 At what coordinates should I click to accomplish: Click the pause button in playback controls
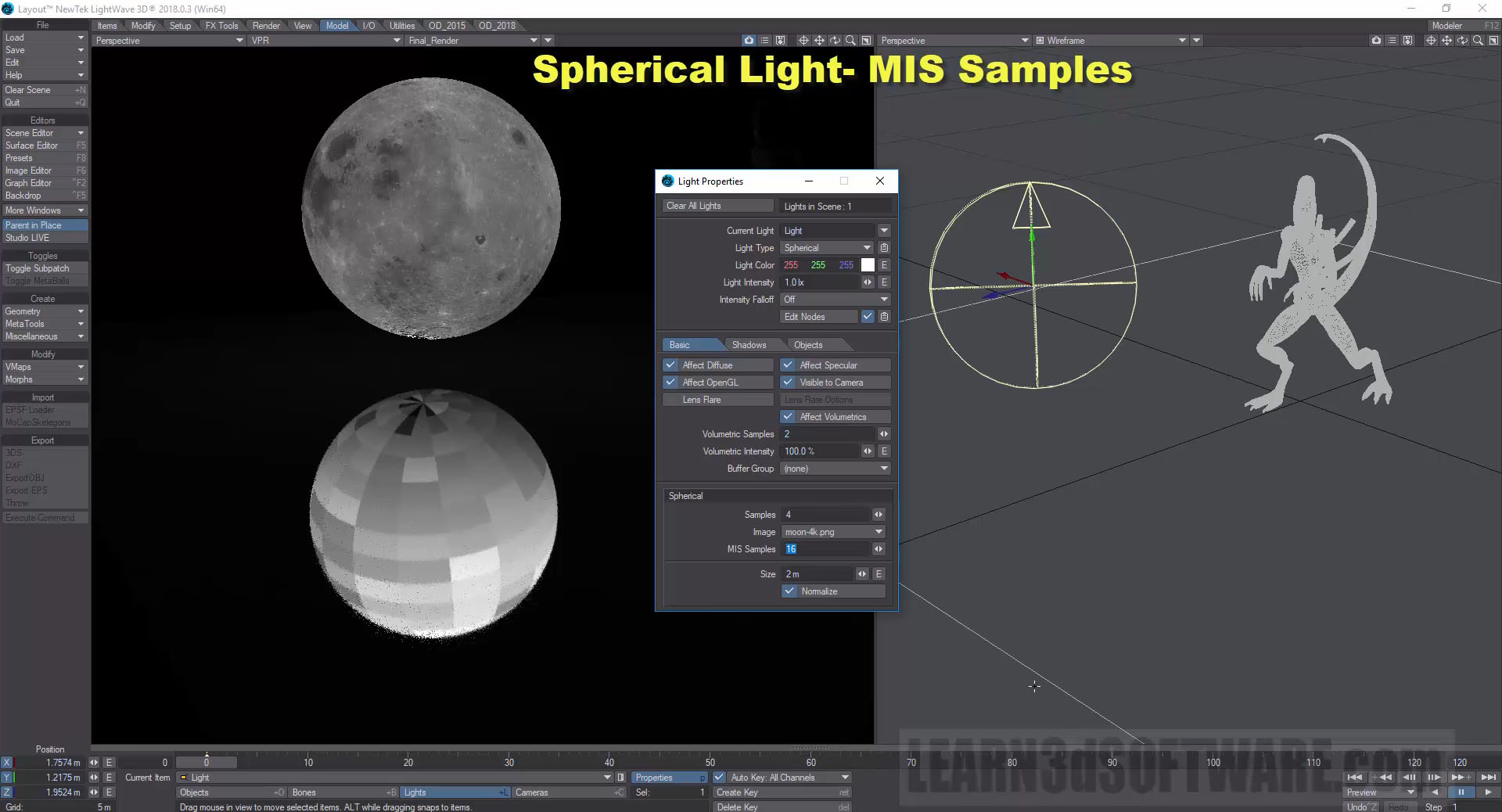[x=1461, y=792]
